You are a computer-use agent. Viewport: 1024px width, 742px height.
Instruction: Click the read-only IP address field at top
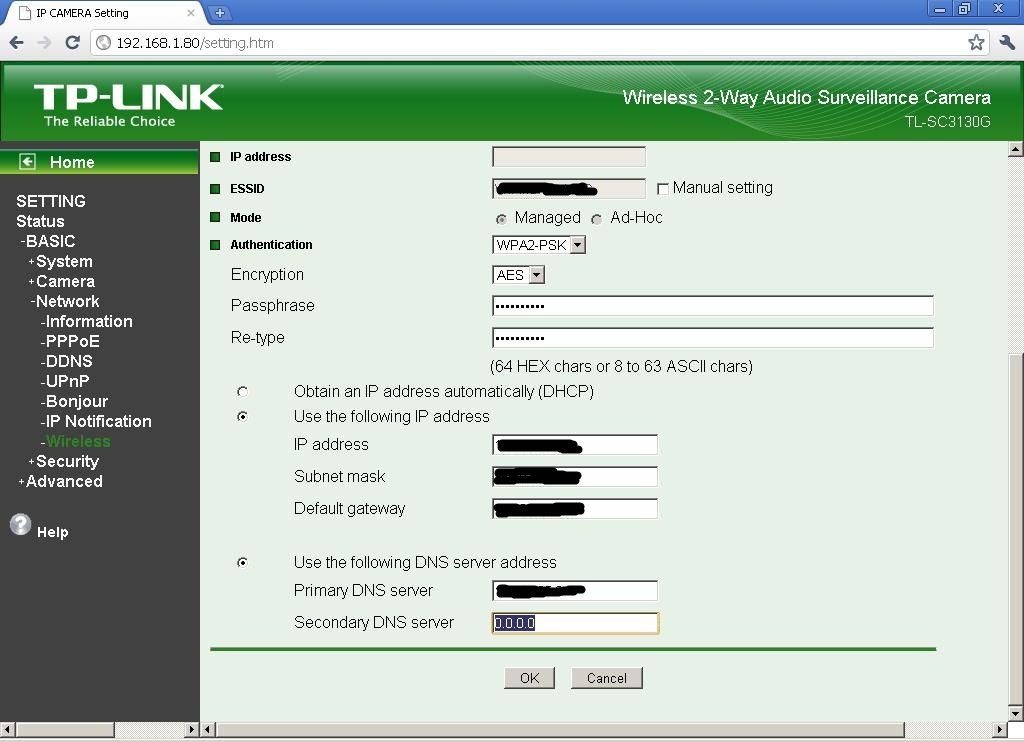click(569, 157)
